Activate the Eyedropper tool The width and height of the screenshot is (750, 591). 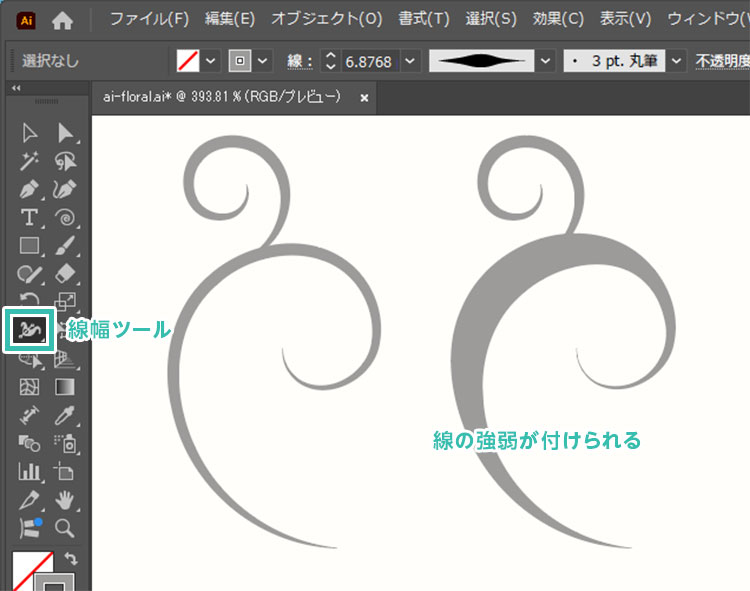pos(65,414)
